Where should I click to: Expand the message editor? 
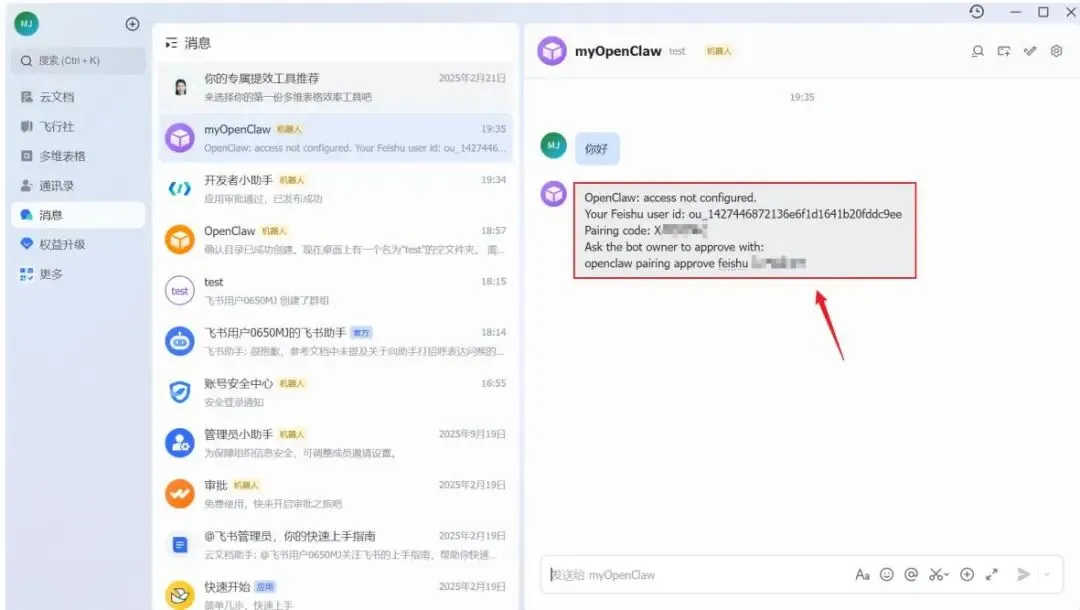tap(992, 575)
